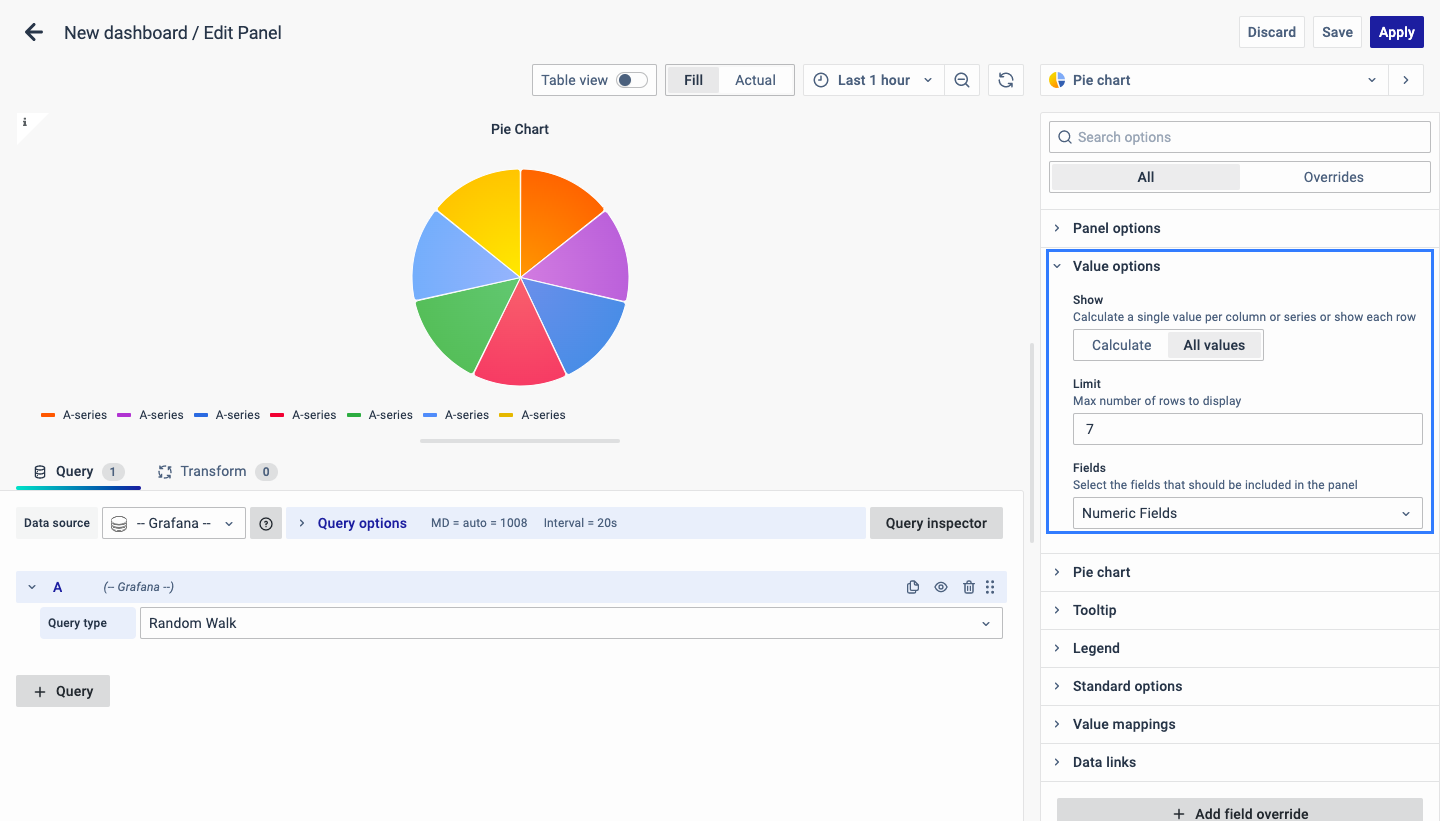Refresh the dashboard with the refresh icon
The height and width of the screenshot is (821, 1440).
(1006, 80)
